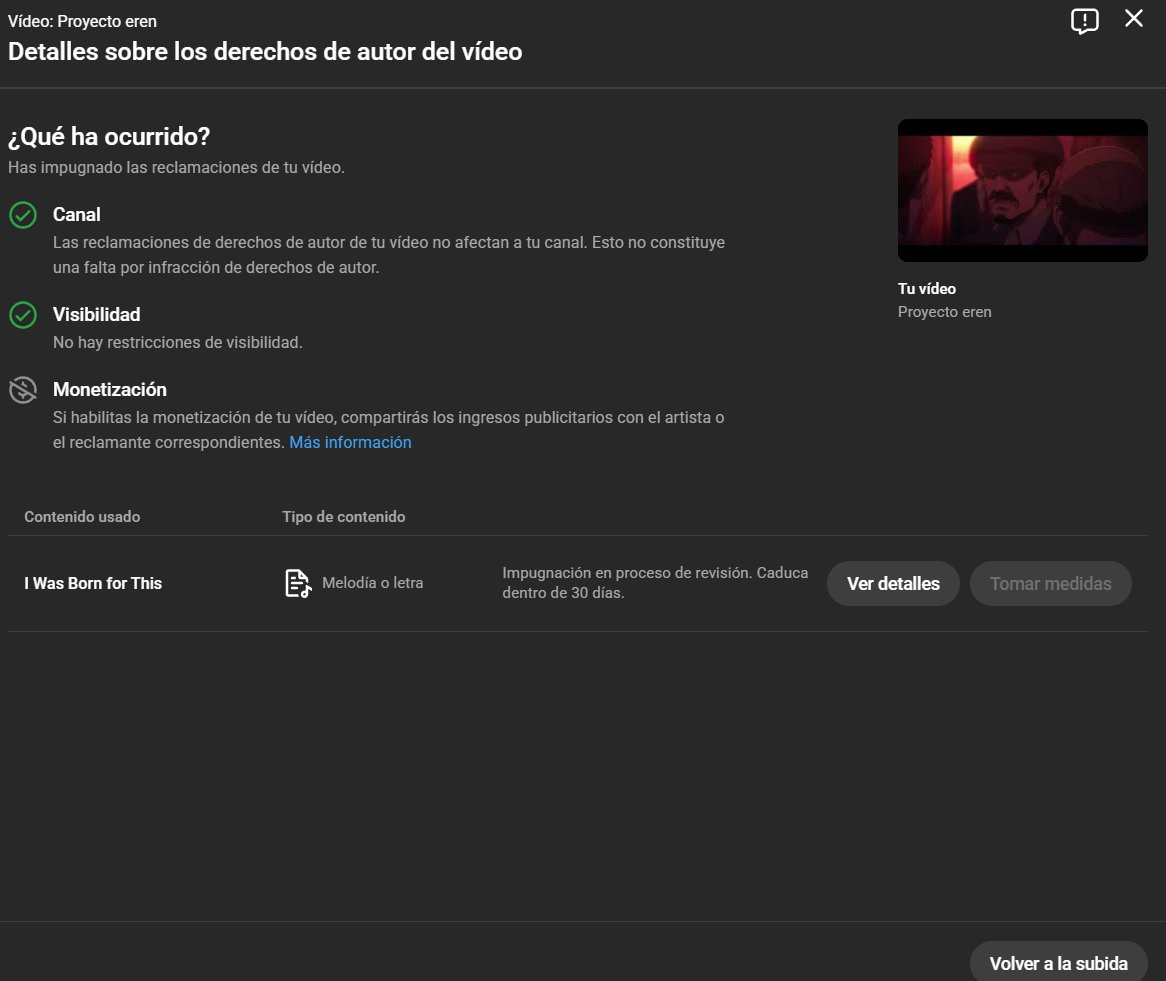The height and width of the screenshot is (981, 1166).
Task: Open the Más información link
Action: click(350, 443)
